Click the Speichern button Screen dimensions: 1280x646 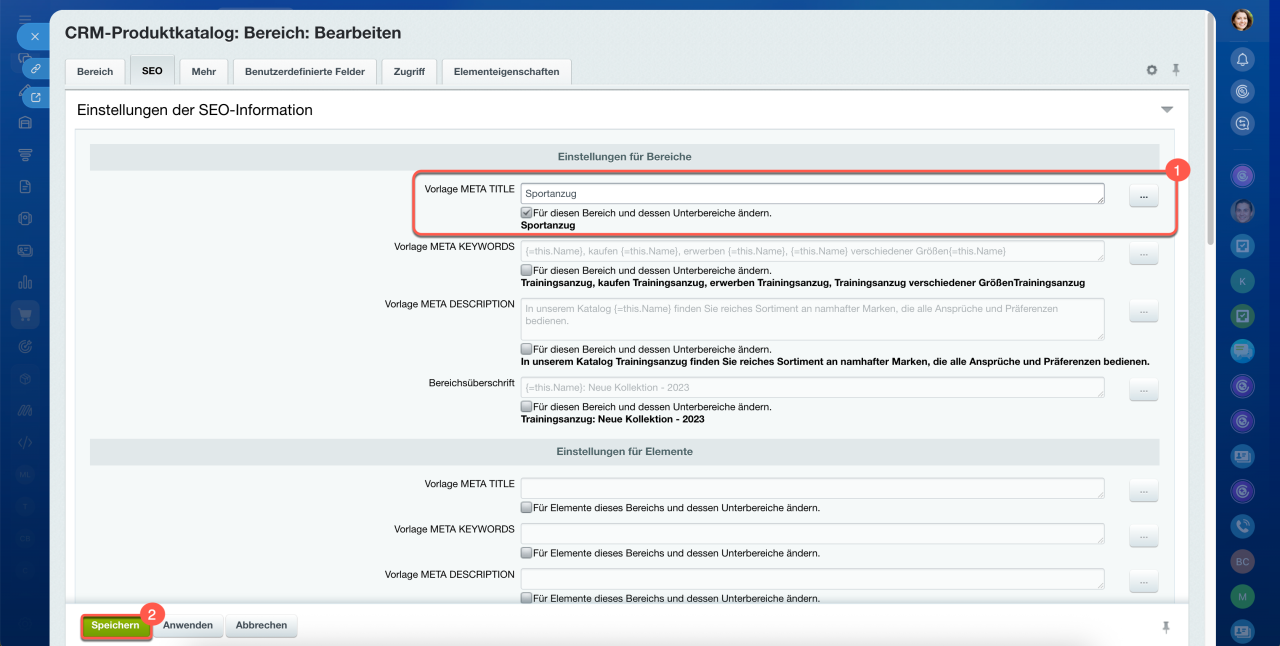[x=115, y=626]
